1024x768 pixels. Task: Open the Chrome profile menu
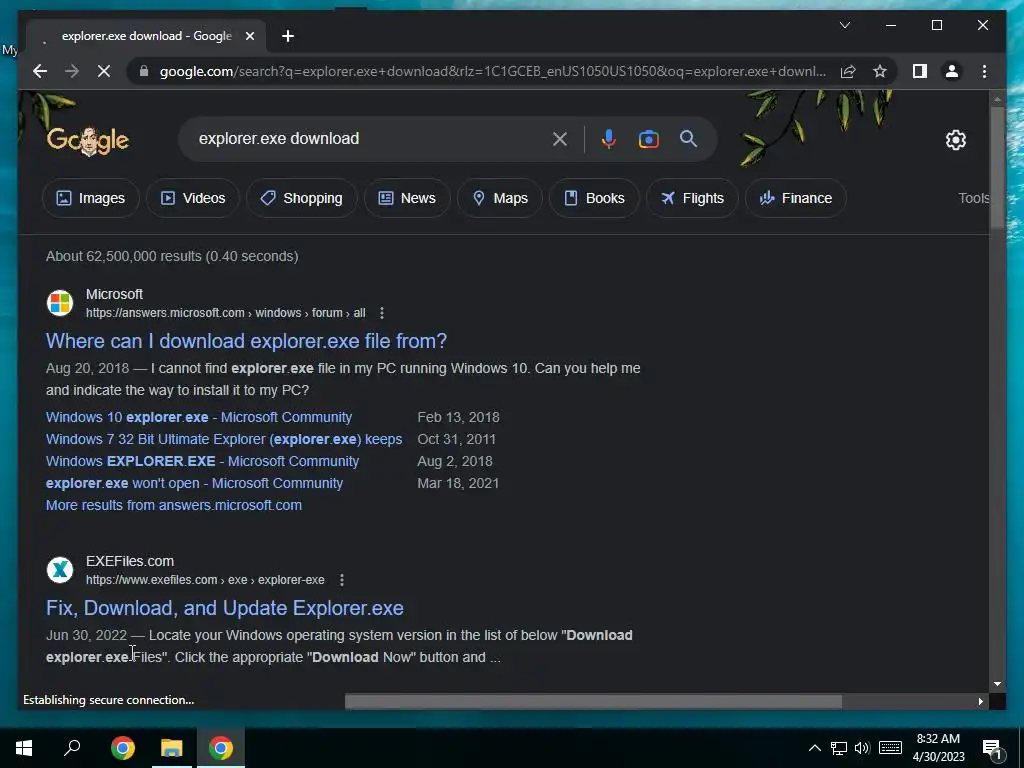coord(952,71)
